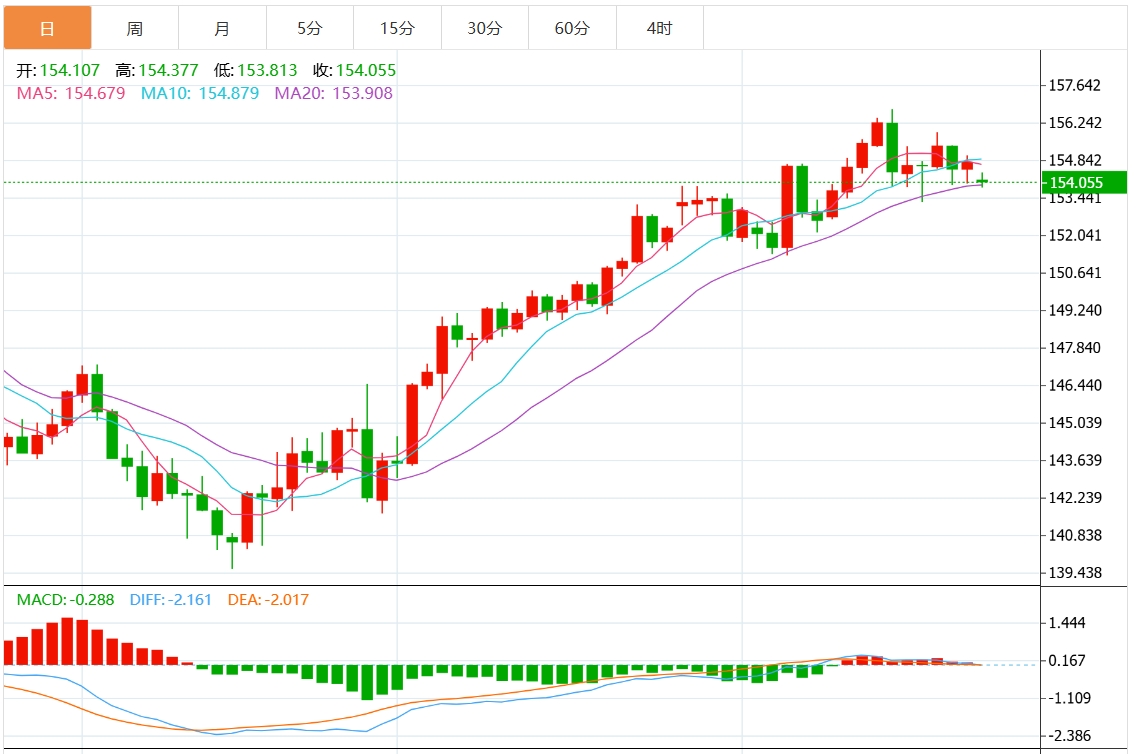Viewport: 1136px width, 754px height.
Task: Click the MA5: 154.679 indicator label
Action: tap(71, 93)
